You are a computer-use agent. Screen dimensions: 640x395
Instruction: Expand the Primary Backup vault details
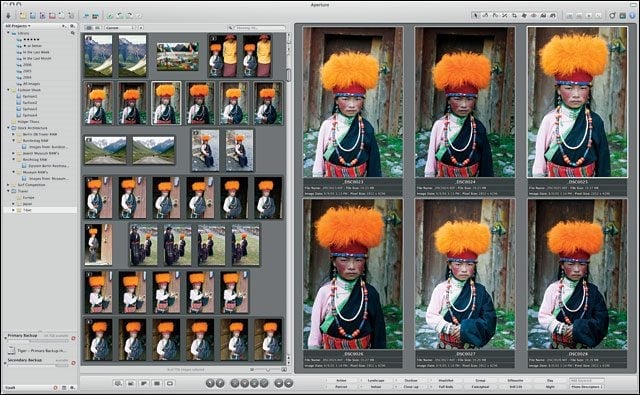(5, 337)
